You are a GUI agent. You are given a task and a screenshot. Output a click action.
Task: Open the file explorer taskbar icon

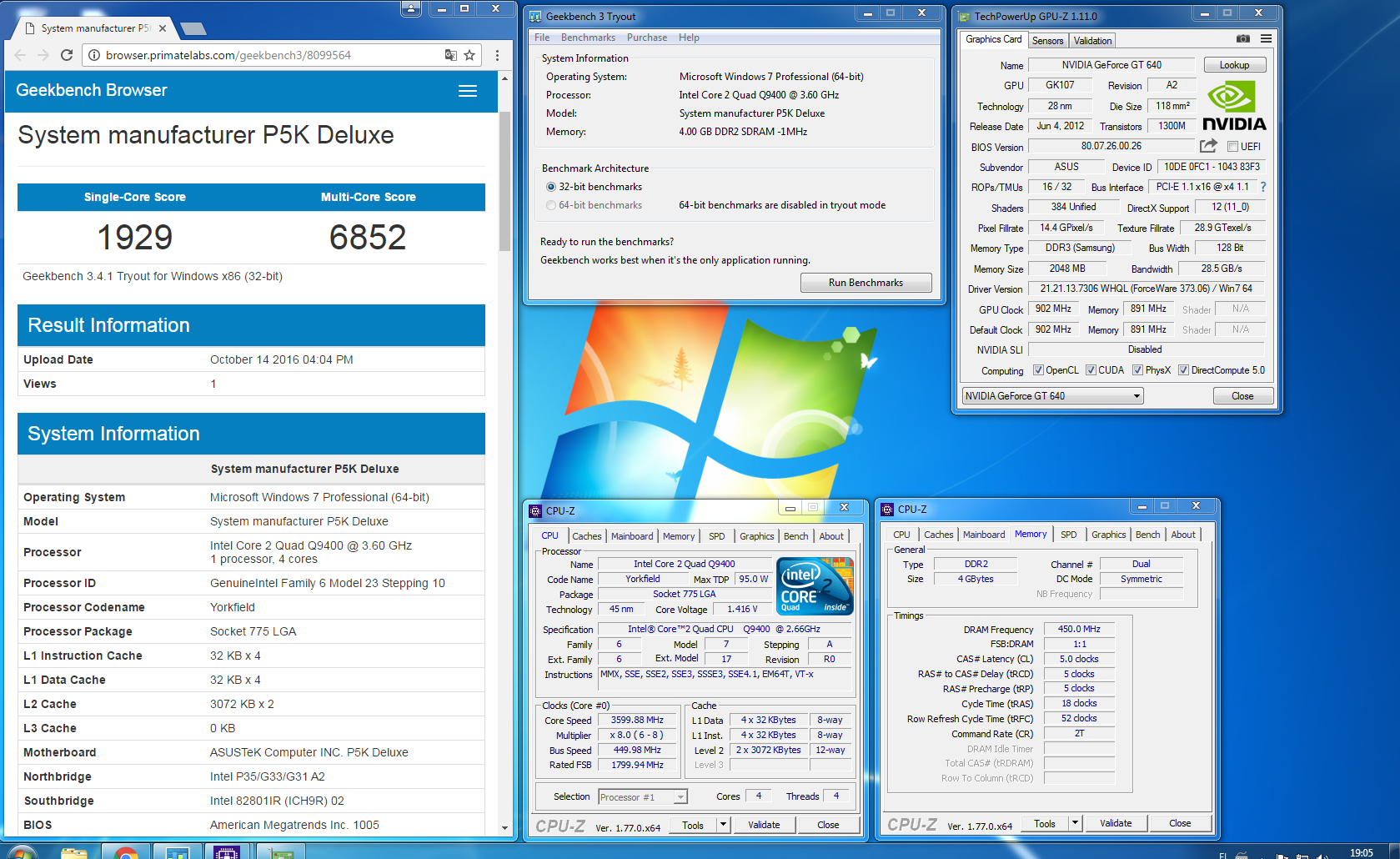(x=74, y=851)
